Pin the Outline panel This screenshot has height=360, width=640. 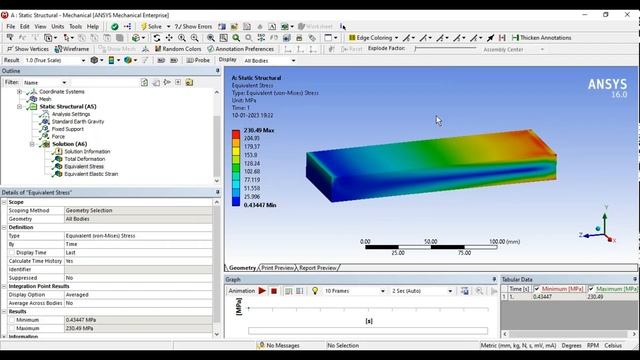[x=218, y=71]
